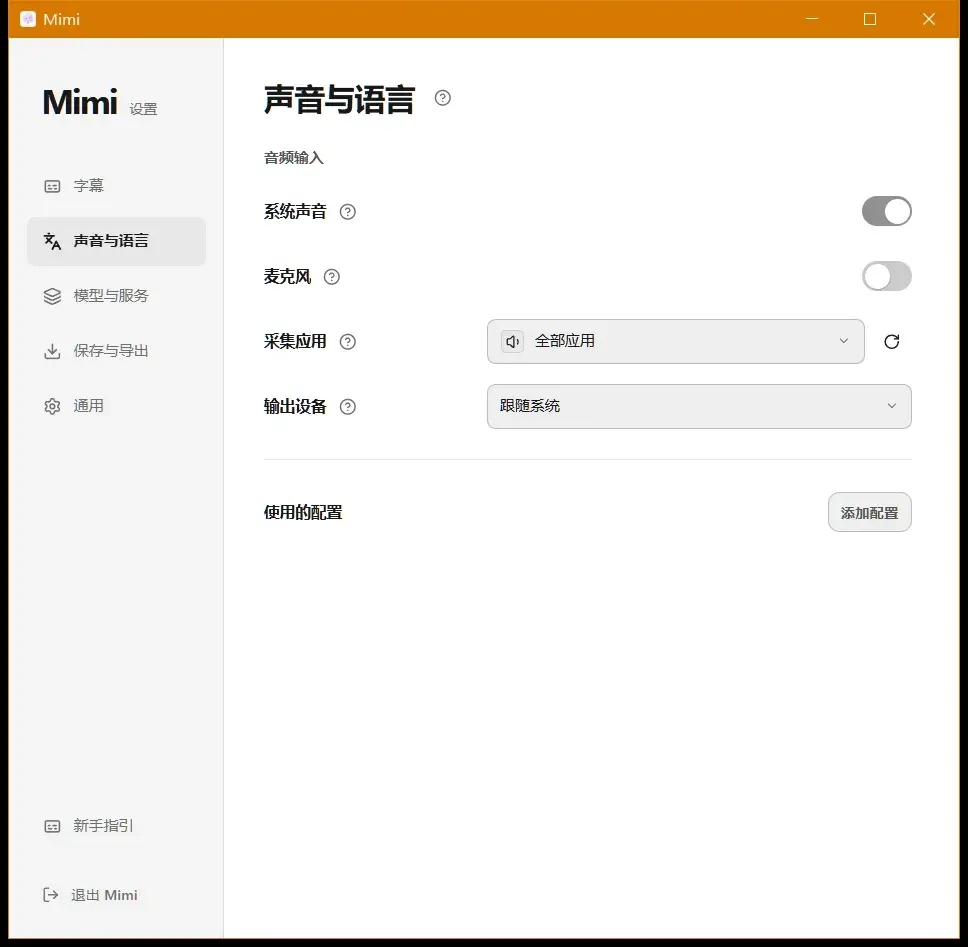Maximize the Mimi window
968x947 pixels.
pos(870,19)
